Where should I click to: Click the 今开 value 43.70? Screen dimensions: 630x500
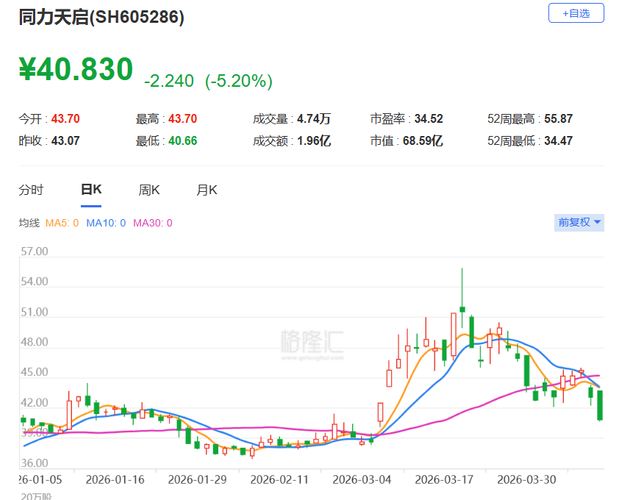click(65, 119)
